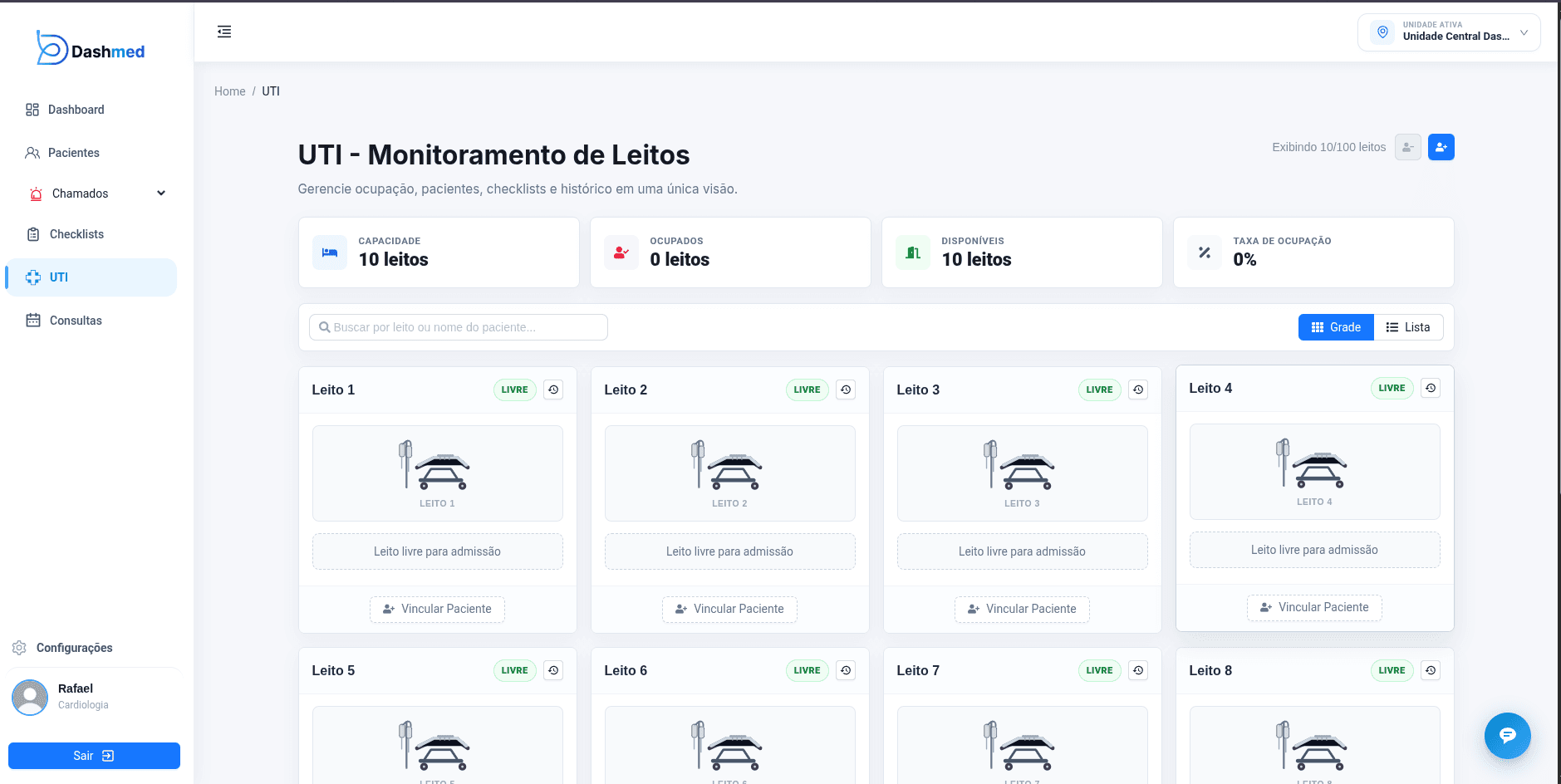Click the Leito 3 bed illustration
This screenshot has height=784, width=1561.
(x=1019, y=465)
